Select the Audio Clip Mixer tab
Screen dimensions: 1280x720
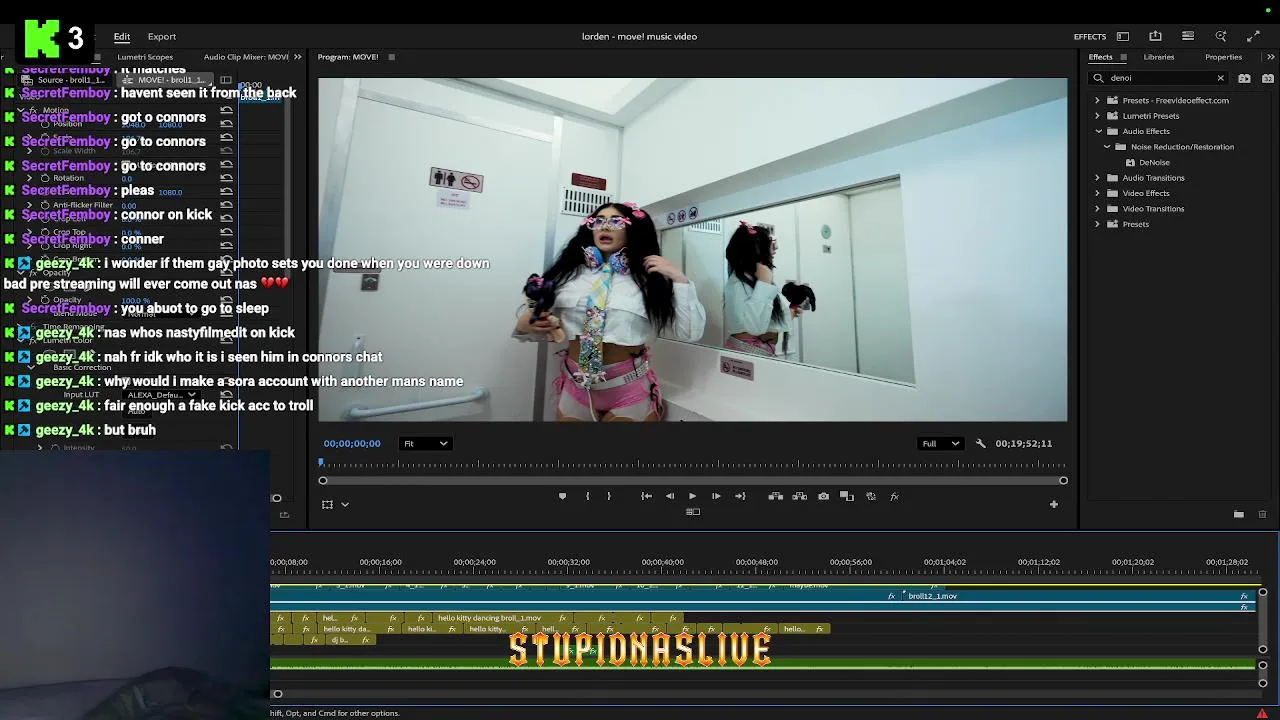click(x=246, y=57)
